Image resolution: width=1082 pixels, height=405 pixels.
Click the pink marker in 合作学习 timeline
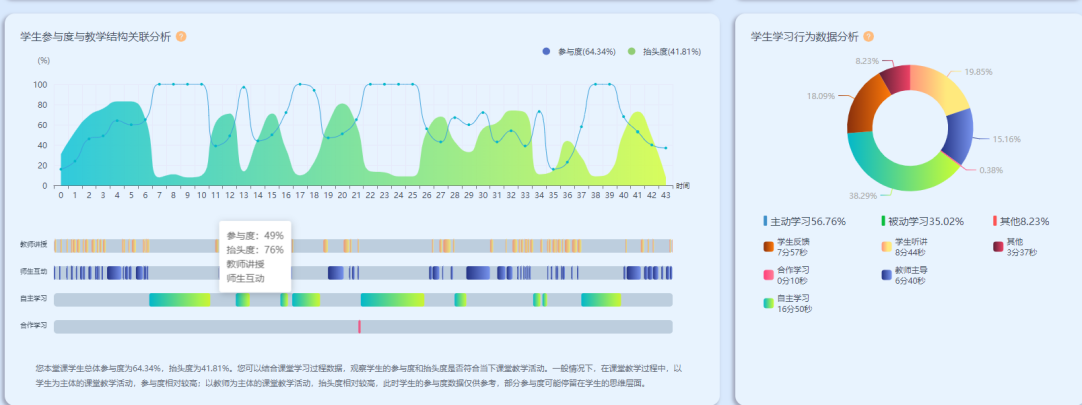pos(359,326)
